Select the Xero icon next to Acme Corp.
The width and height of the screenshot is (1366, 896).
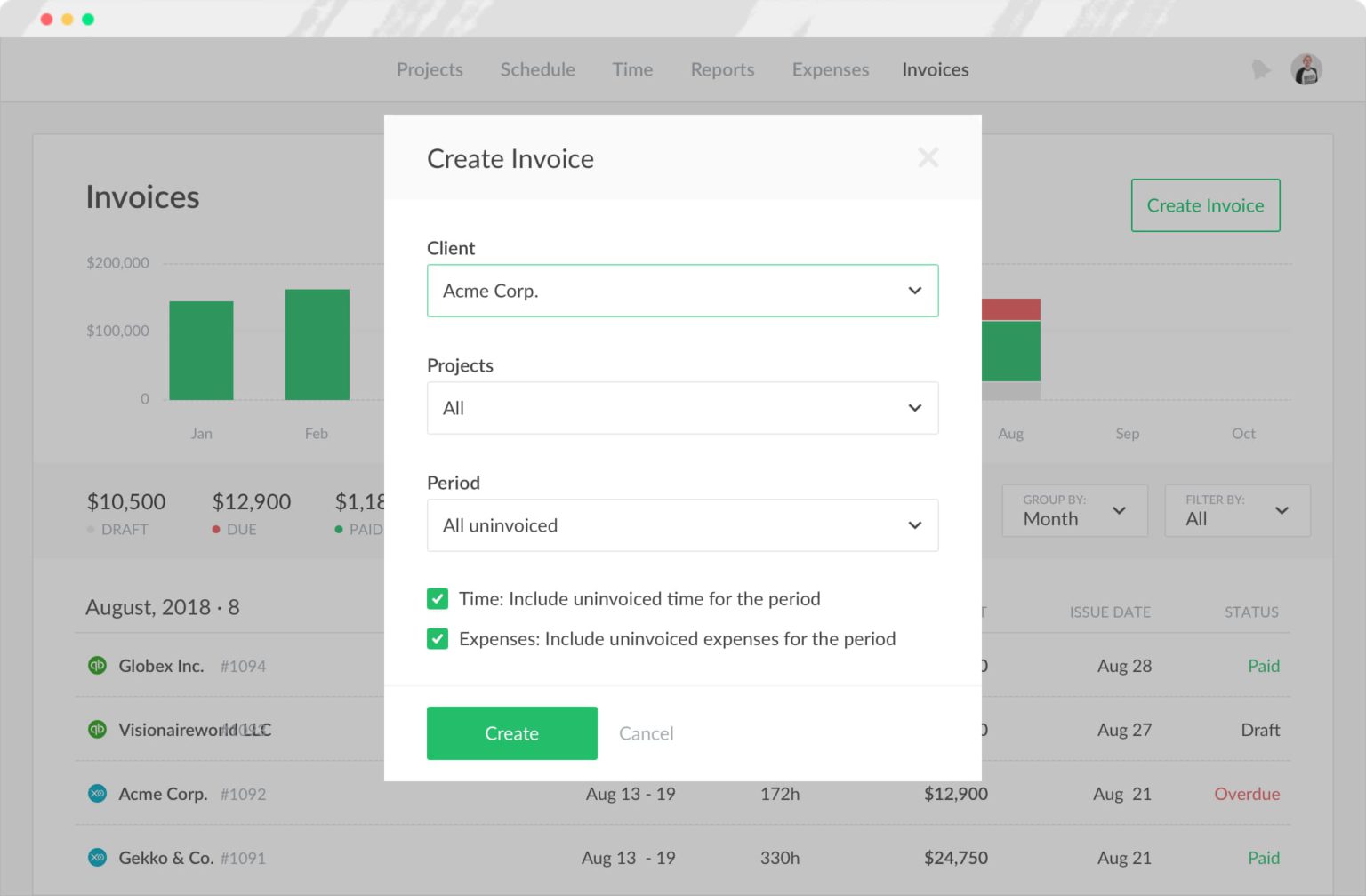(x=98, y=794)
